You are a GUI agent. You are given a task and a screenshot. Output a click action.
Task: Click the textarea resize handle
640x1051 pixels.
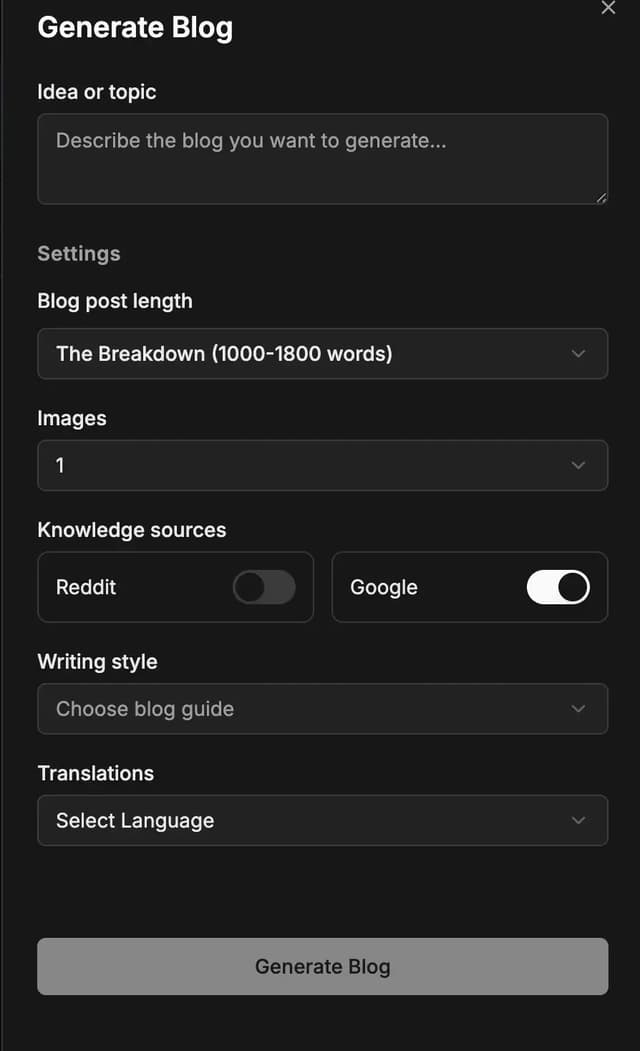603,199
